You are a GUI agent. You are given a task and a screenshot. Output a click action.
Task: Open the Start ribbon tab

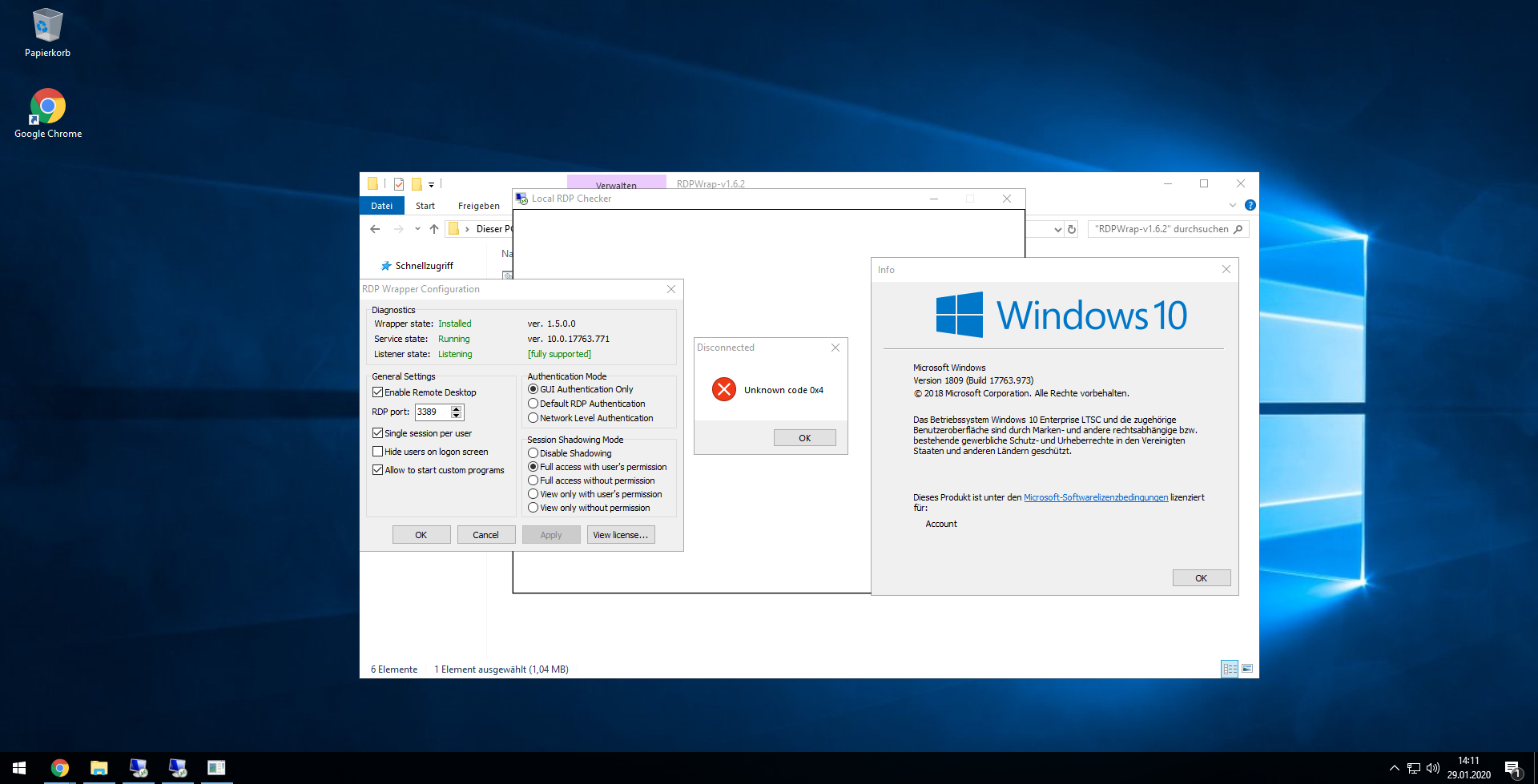[425, 206]
